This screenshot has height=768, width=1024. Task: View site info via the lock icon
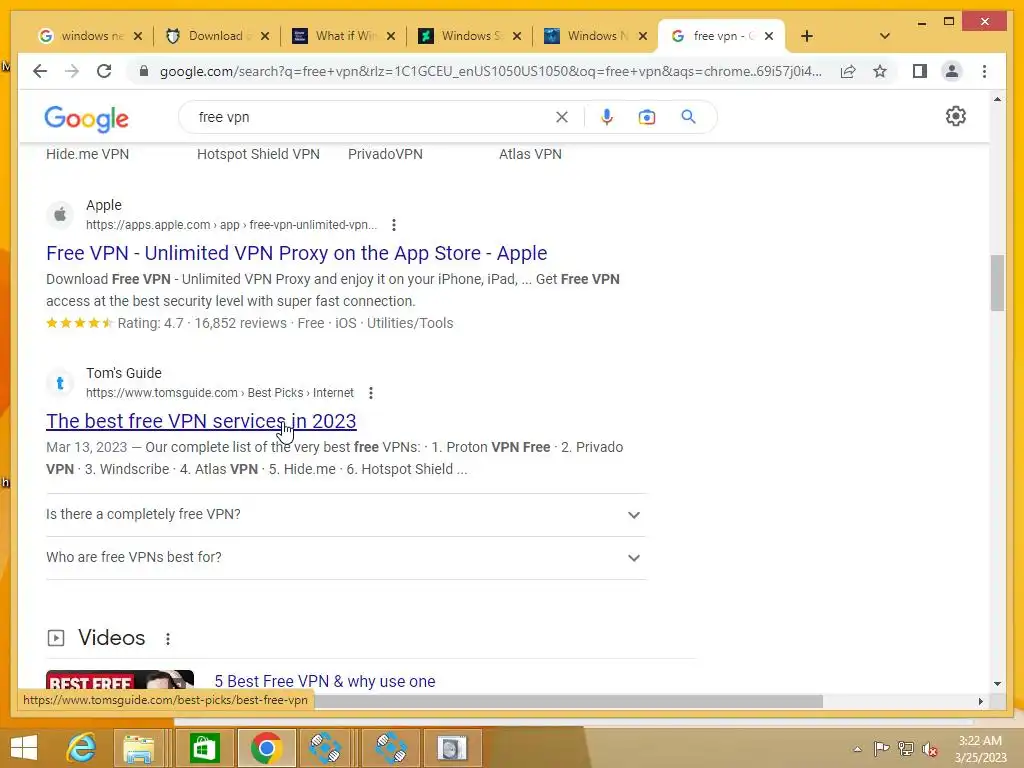144,71
